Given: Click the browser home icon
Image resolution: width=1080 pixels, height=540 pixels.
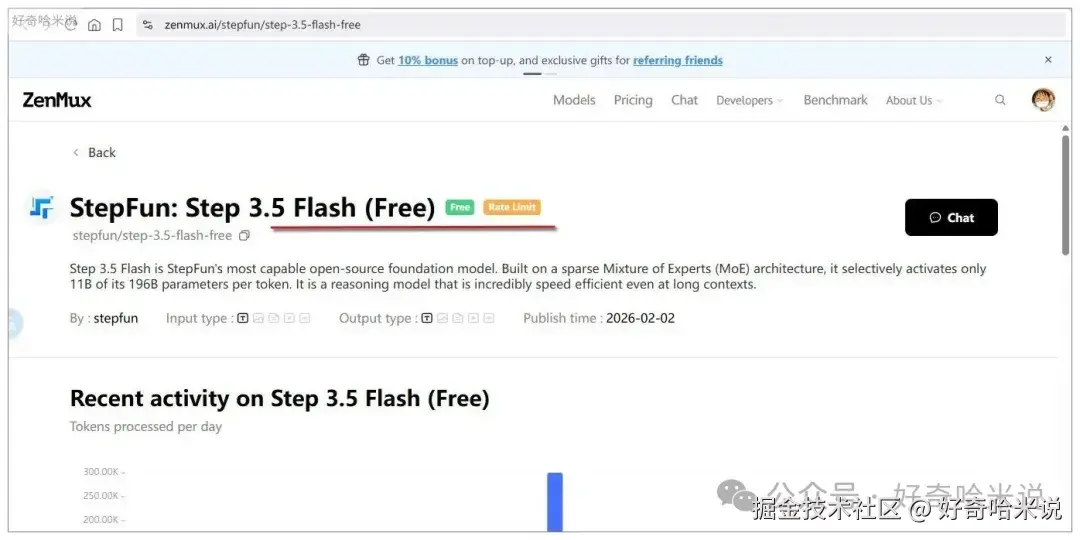Looking at the screenshot, I should pyautogui.click(x=94, y=25).
